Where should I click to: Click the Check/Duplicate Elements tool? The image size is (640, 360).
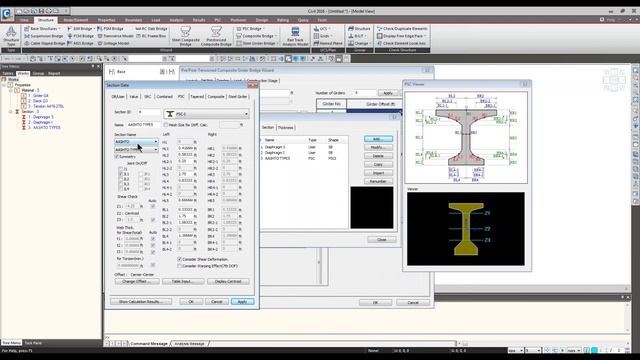click(402, 29)
